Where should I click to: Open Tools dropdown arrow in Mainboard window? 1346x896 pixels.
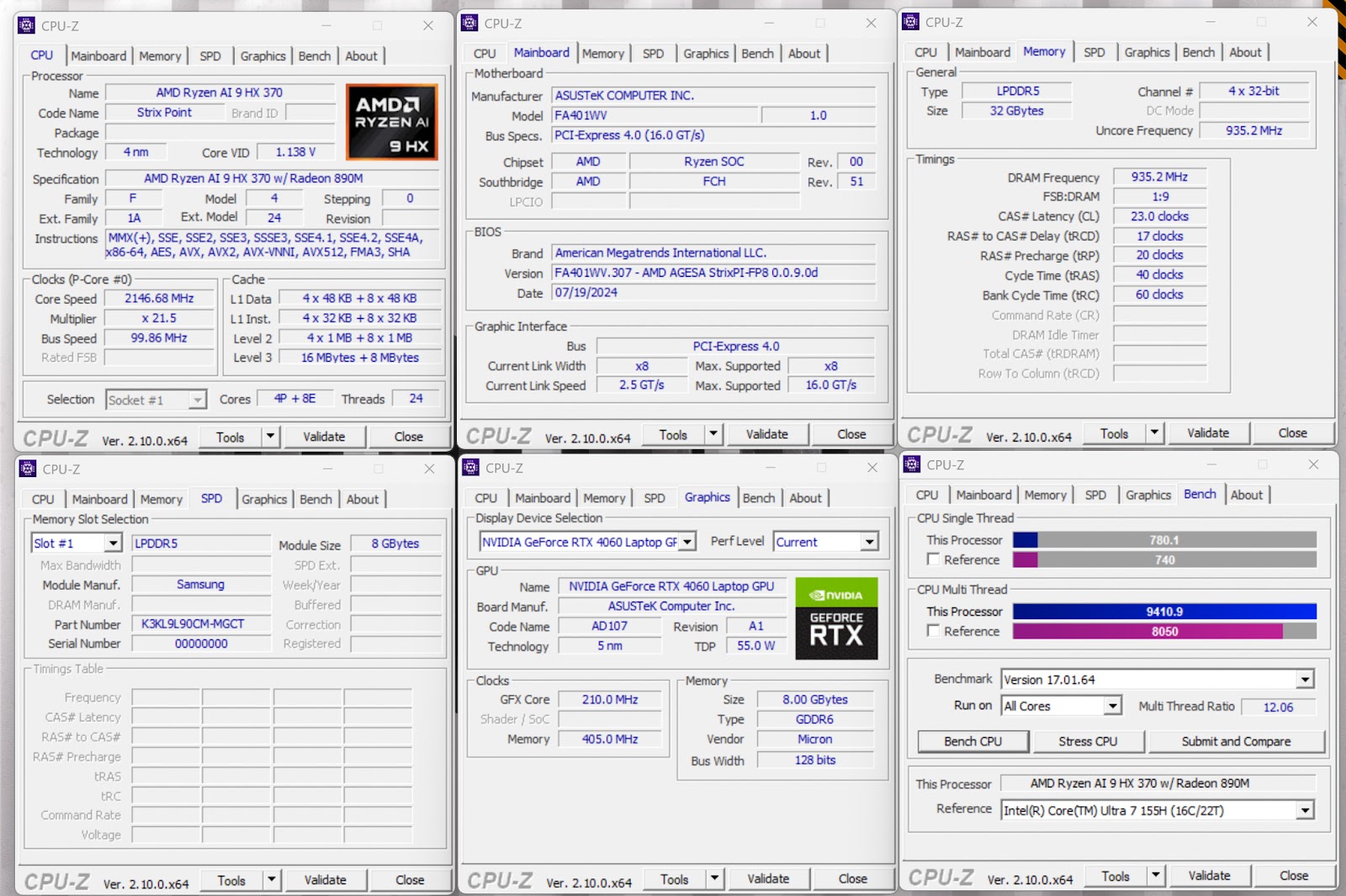click(713, 434)
